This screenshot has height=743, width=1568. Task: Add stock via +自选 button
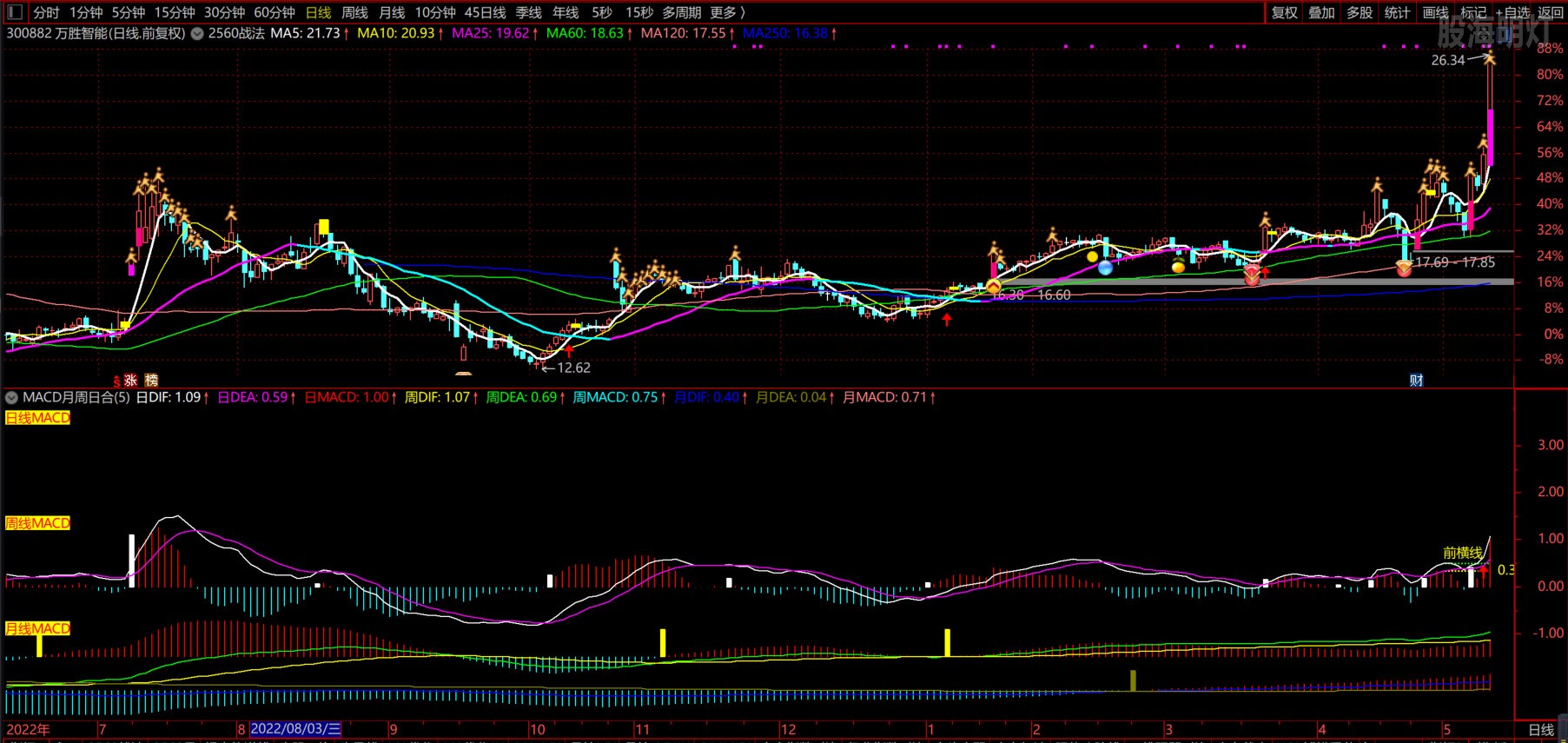pos(1512,12)
